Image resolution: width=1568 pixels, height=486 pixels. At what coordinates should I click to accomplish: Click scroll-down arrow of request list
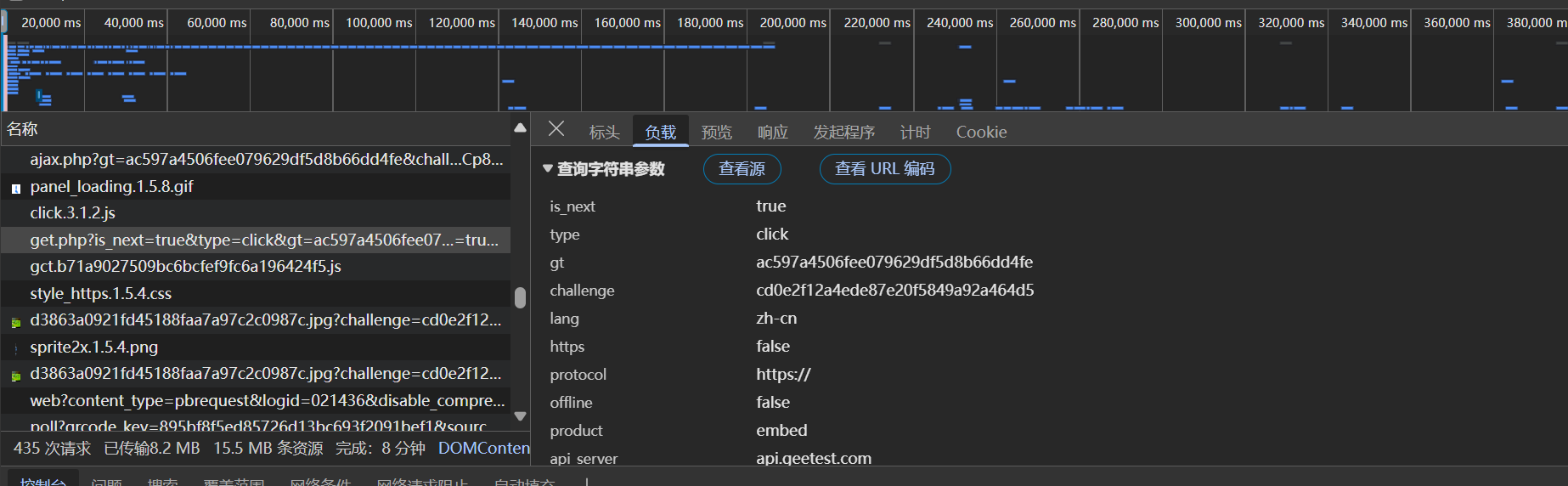[x=520, y=416]
